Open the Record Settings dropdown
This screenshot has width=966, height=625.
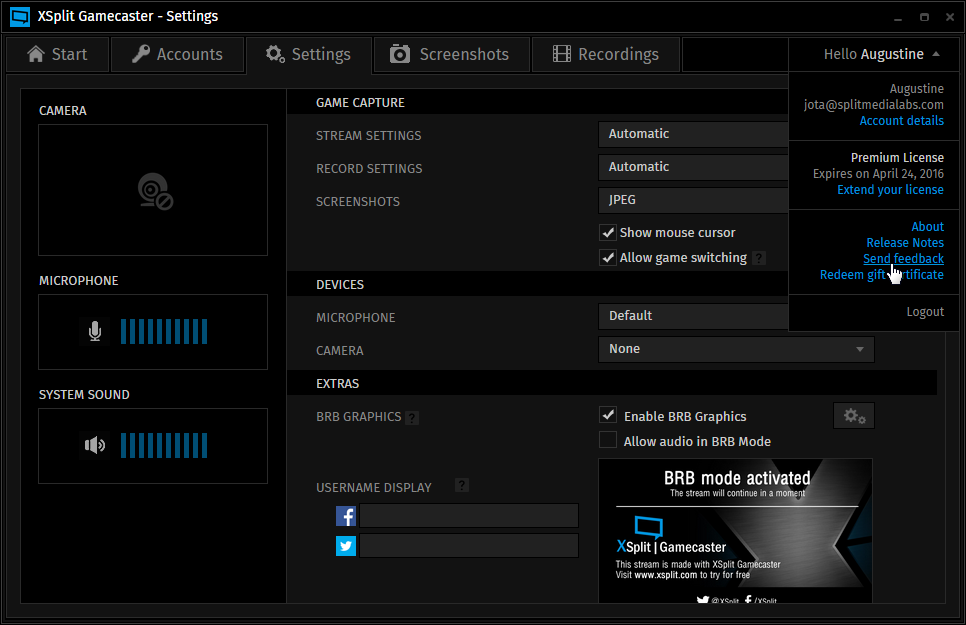coord(693,167)
